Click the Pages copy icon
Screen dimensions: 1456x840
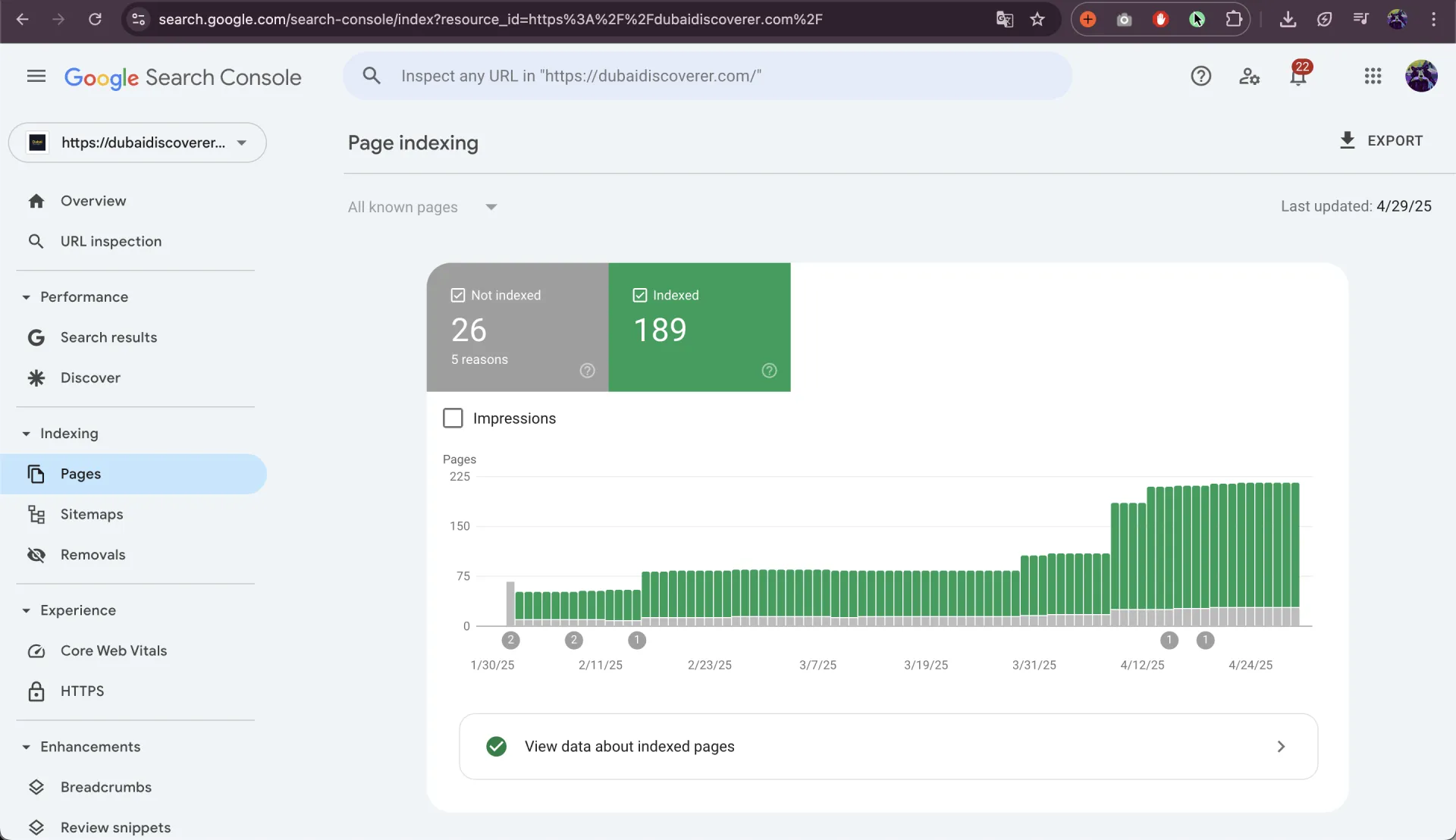[x=36, y=474]
